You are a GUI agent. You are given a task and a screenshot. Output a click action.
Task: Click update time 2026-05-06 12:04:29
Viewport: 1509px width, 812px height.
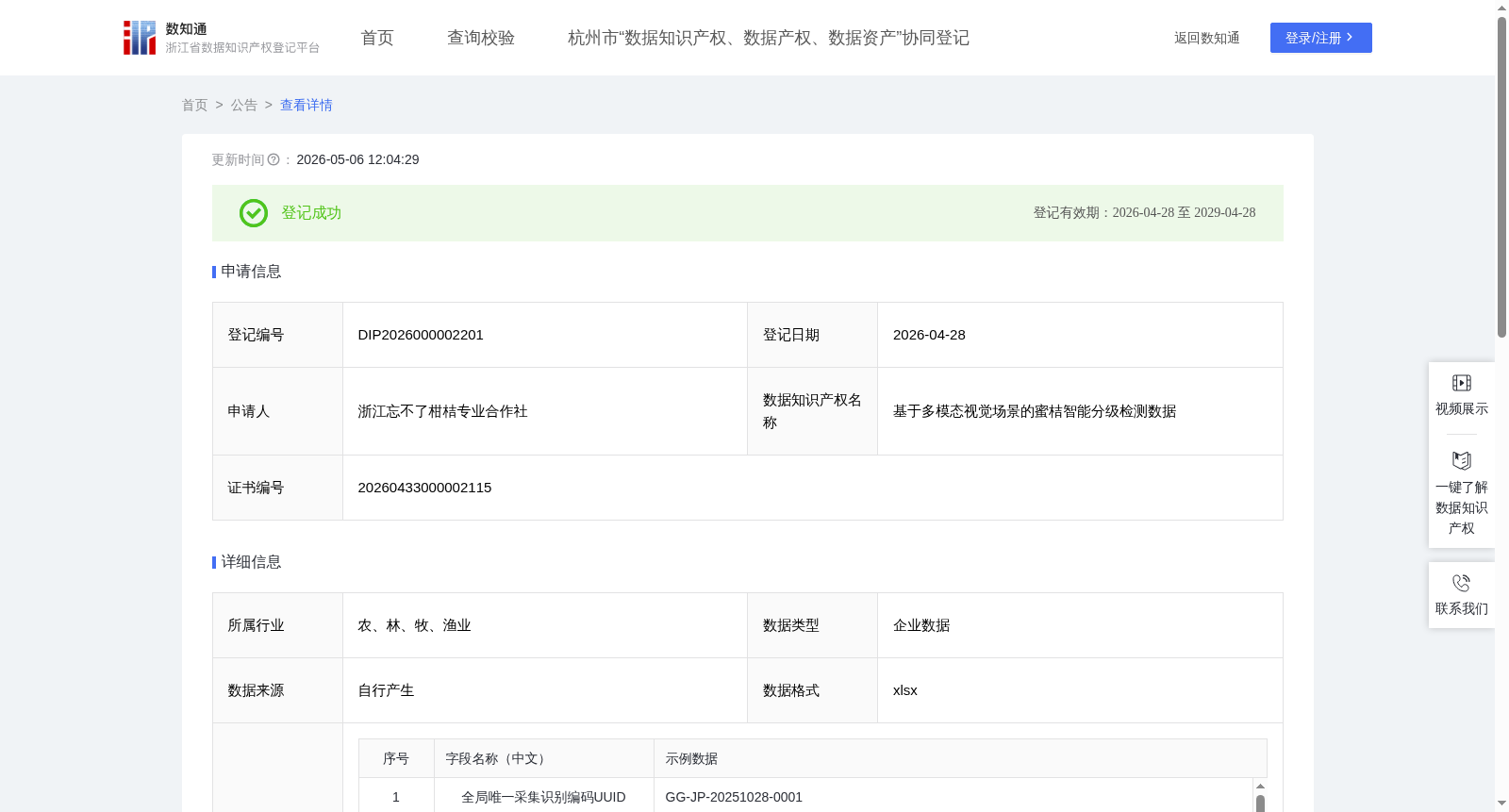[x=357, y=160]
